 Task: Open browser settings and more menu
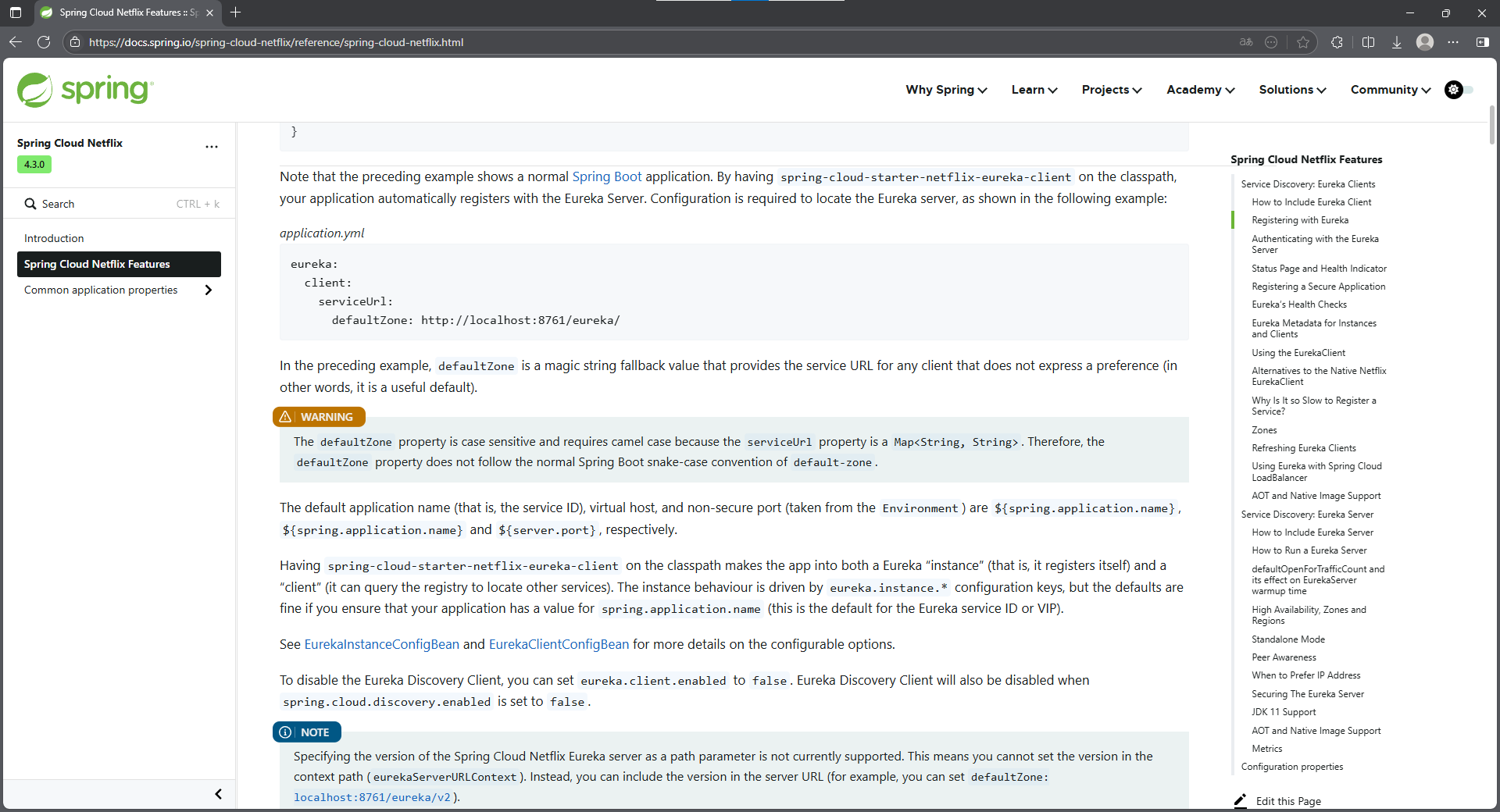[1453, 42]
